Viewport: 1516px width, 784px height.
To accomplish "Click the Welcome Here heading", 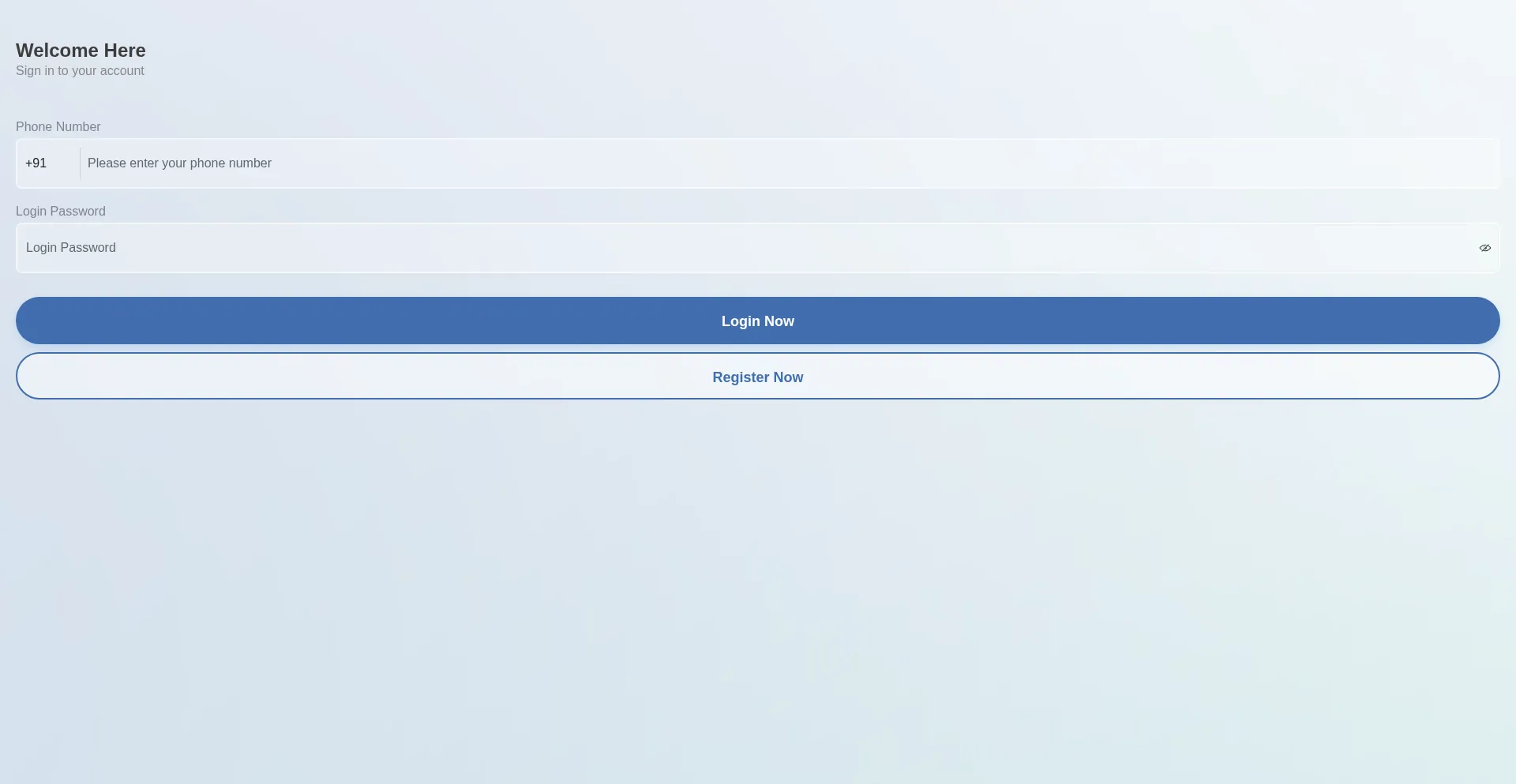I will (x=81, y=51).
